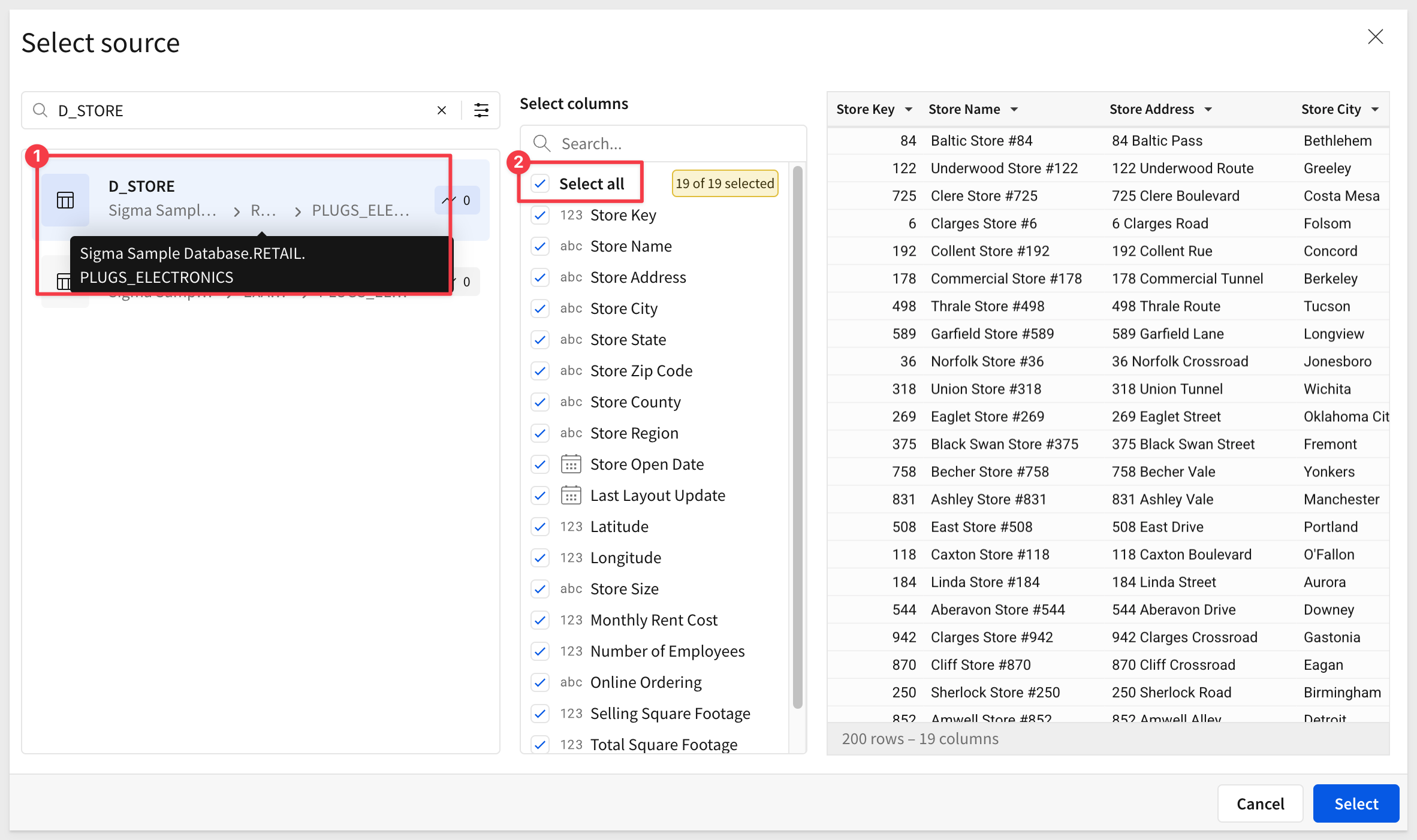Image resolution: width=1417 pixels, height=840 pixels.
Task: Open the source search filter options
Action: click(481, 110)
